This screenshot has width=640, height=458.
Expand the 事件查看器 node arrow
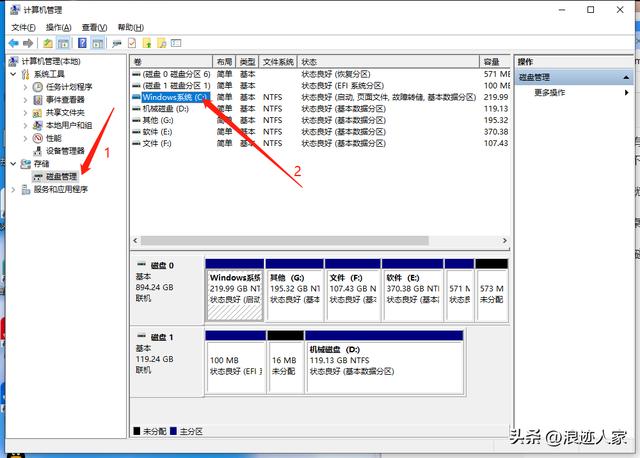point(25,100)
